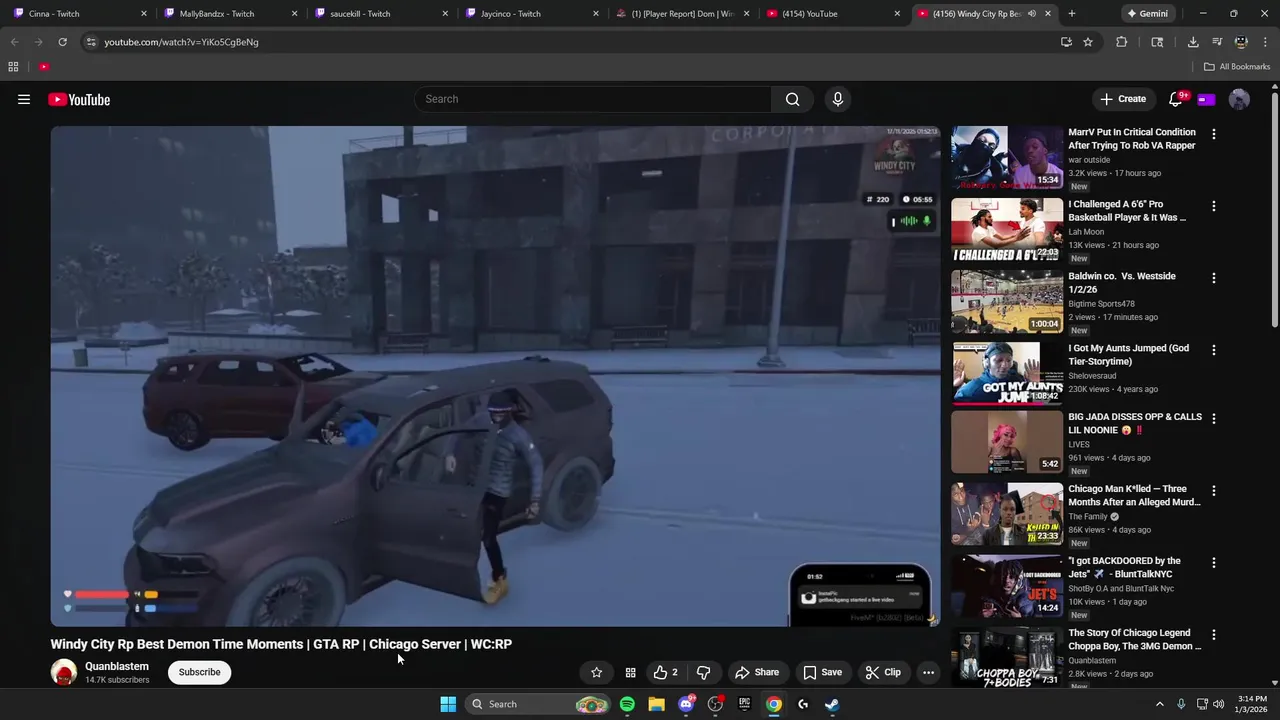This screenshot has width=1280, height=720.
Task: Show hidden system tray icons
Action: click(x=1160, y=704)
